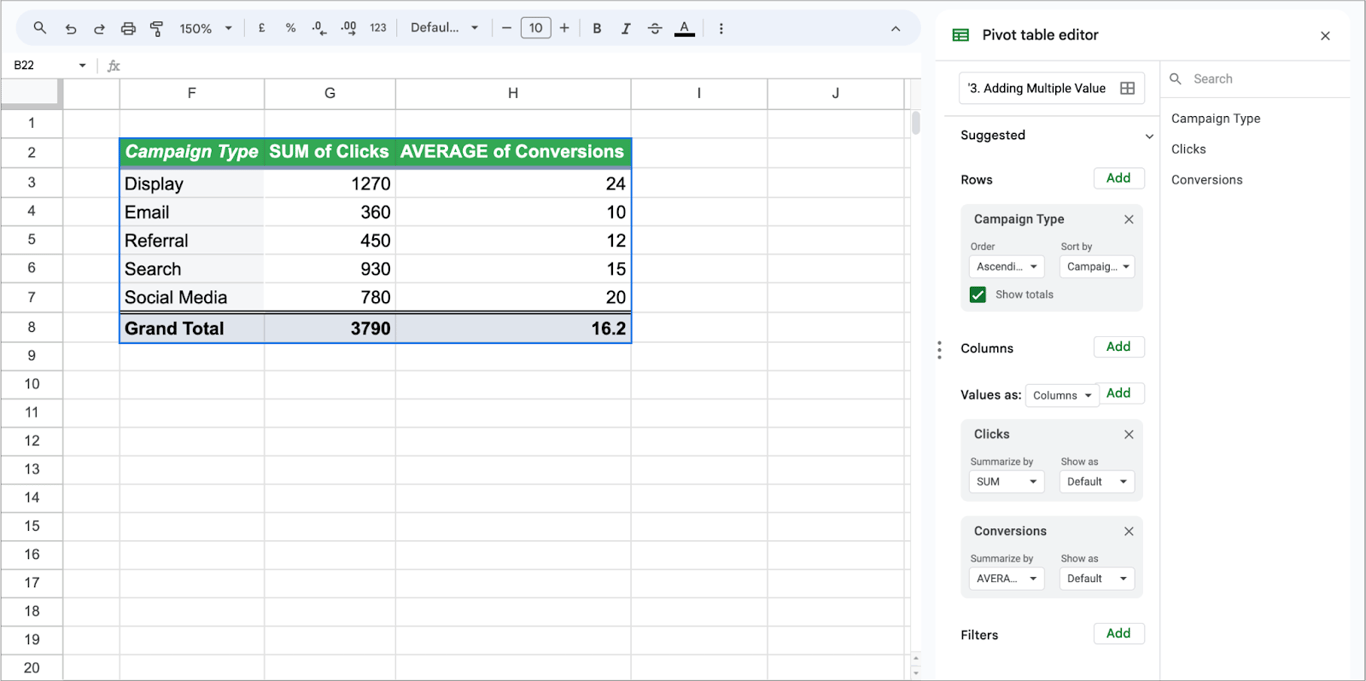
Task: Toggle strikethrough formatting
Action: pos(655,28)
